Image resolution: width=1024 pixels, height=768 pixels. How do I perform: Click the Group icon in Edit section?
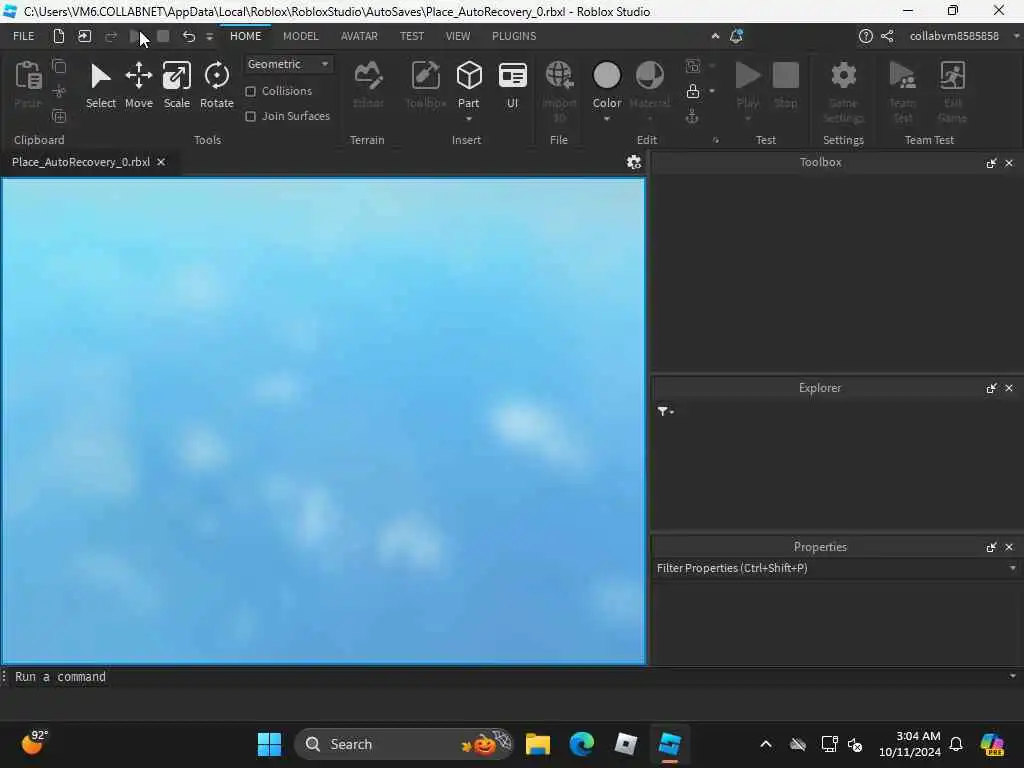click(x=693, y=66)
